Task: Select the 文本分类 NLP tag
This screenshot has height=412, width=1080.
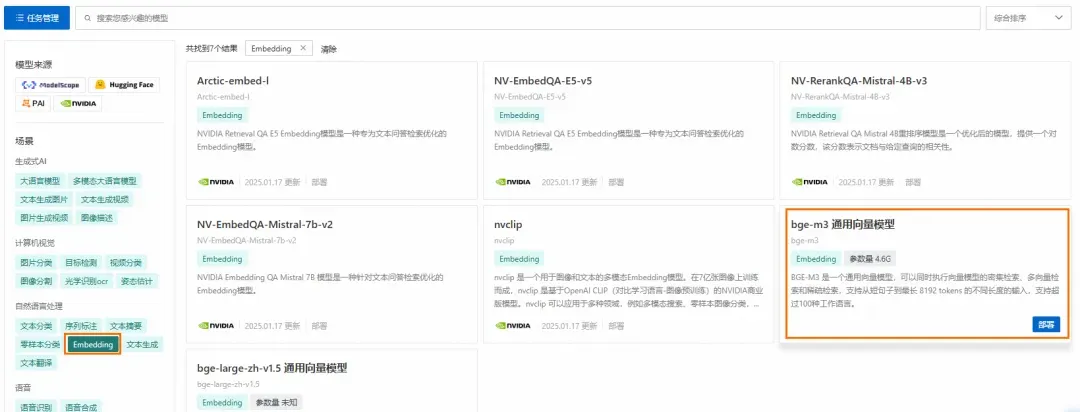Action: pos(37,326)
